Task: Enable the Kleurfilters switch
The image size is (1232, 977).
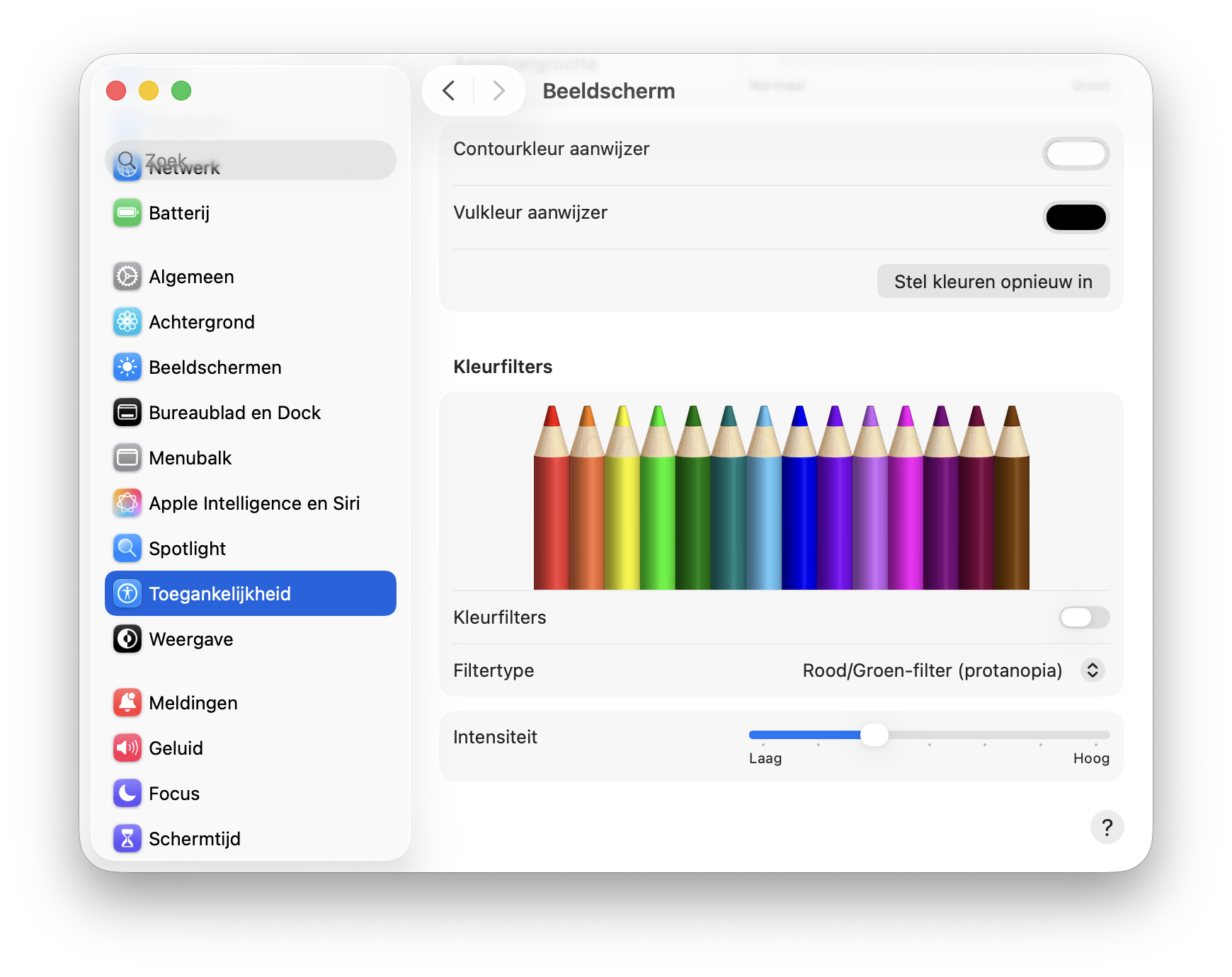Action: (1083, 617)
